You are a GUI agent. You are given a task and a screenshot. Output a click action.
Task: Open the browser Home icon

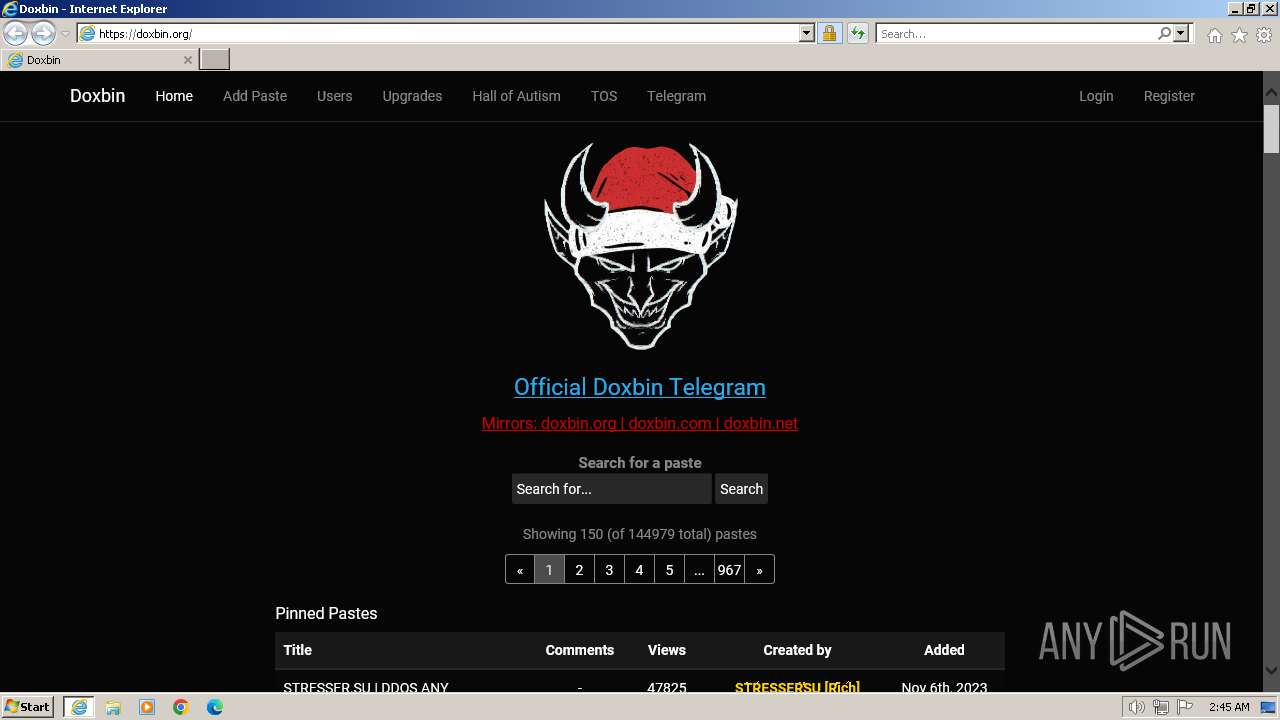coord(1214,35)
